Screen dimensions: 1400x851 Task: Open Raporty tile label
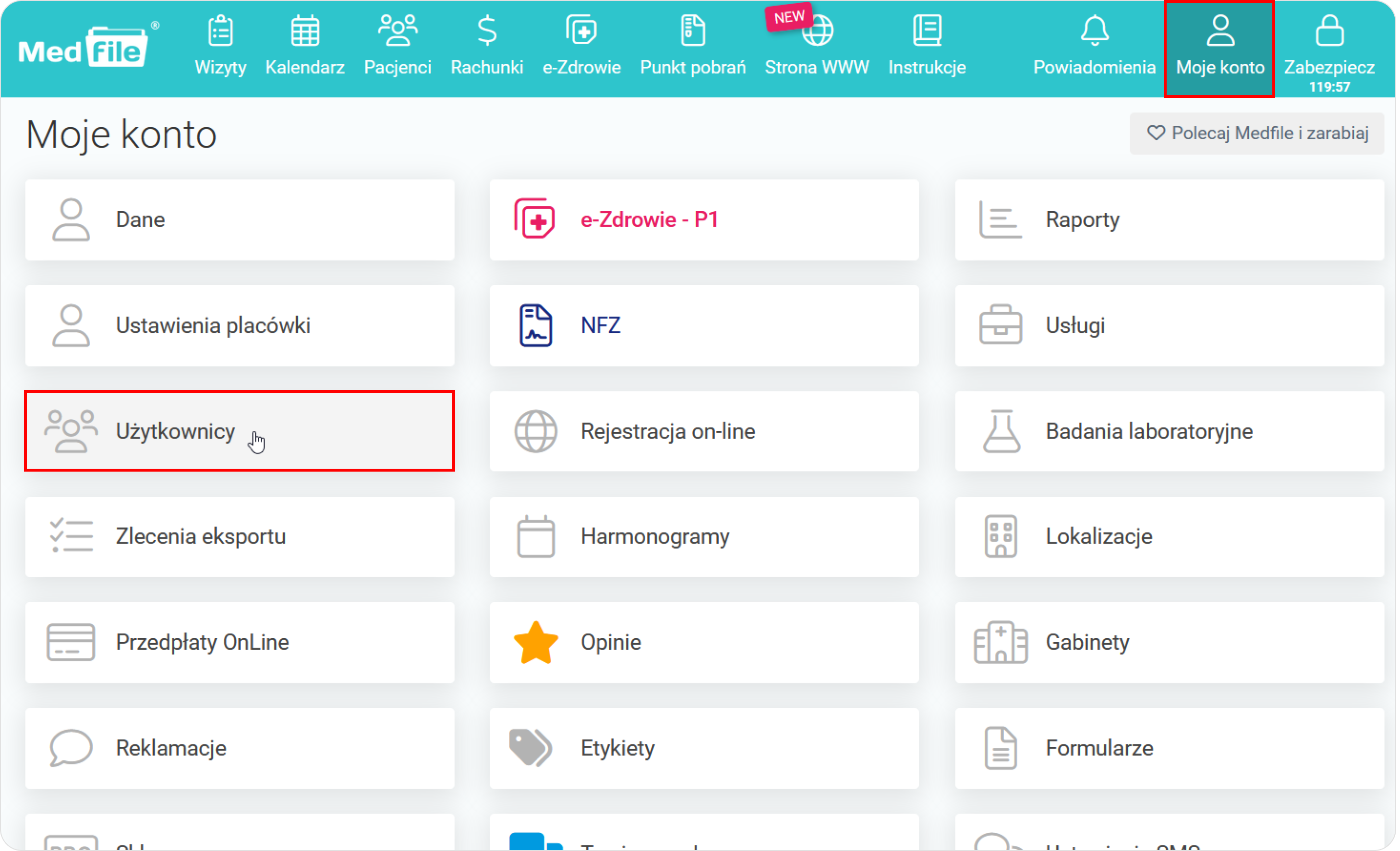point(1082,220)
